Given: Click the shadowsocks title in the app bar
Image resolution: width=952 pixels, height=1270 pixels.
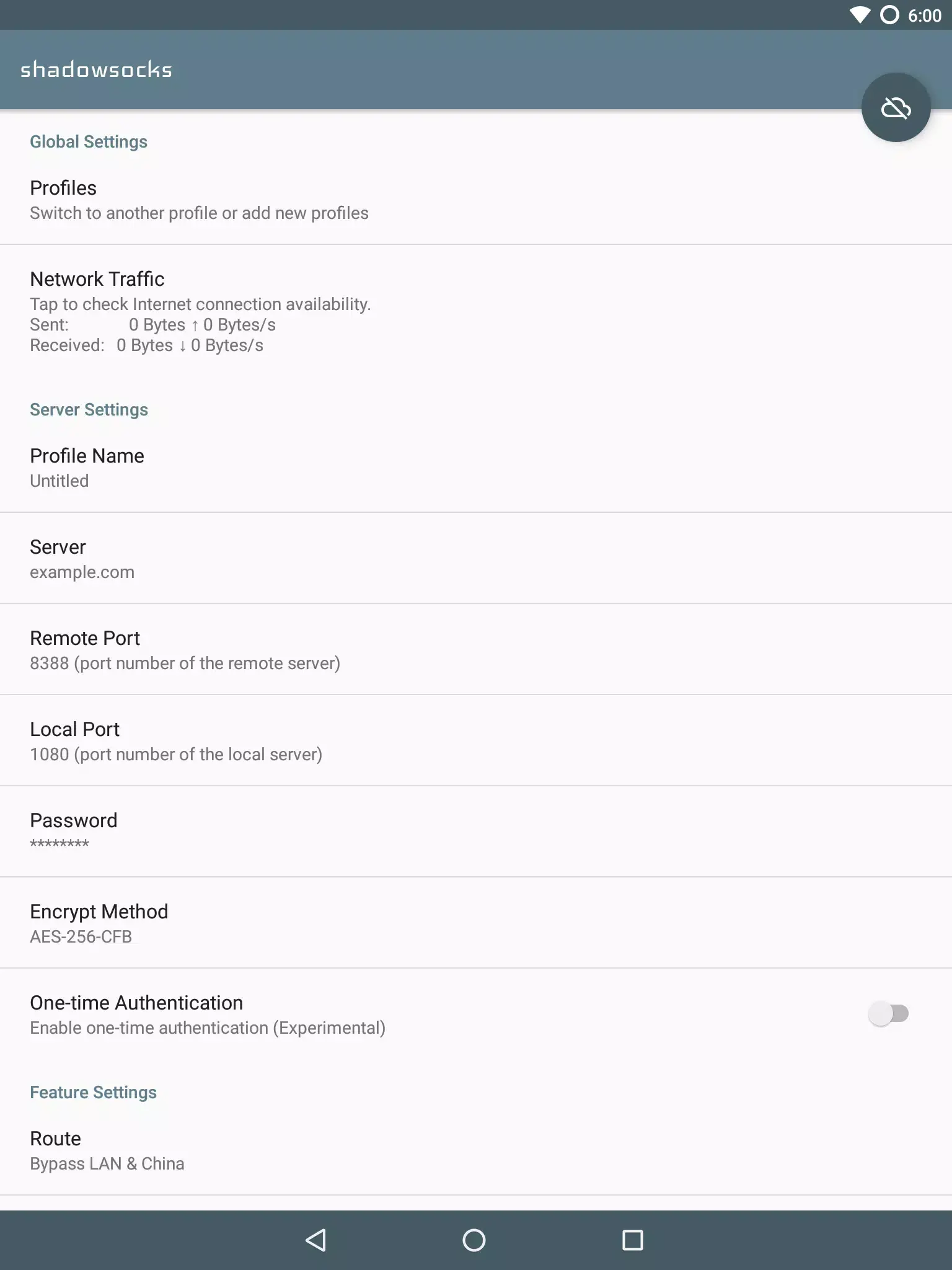Looking at the screenshot, I should pyautogui.click(x=95, y=69).
